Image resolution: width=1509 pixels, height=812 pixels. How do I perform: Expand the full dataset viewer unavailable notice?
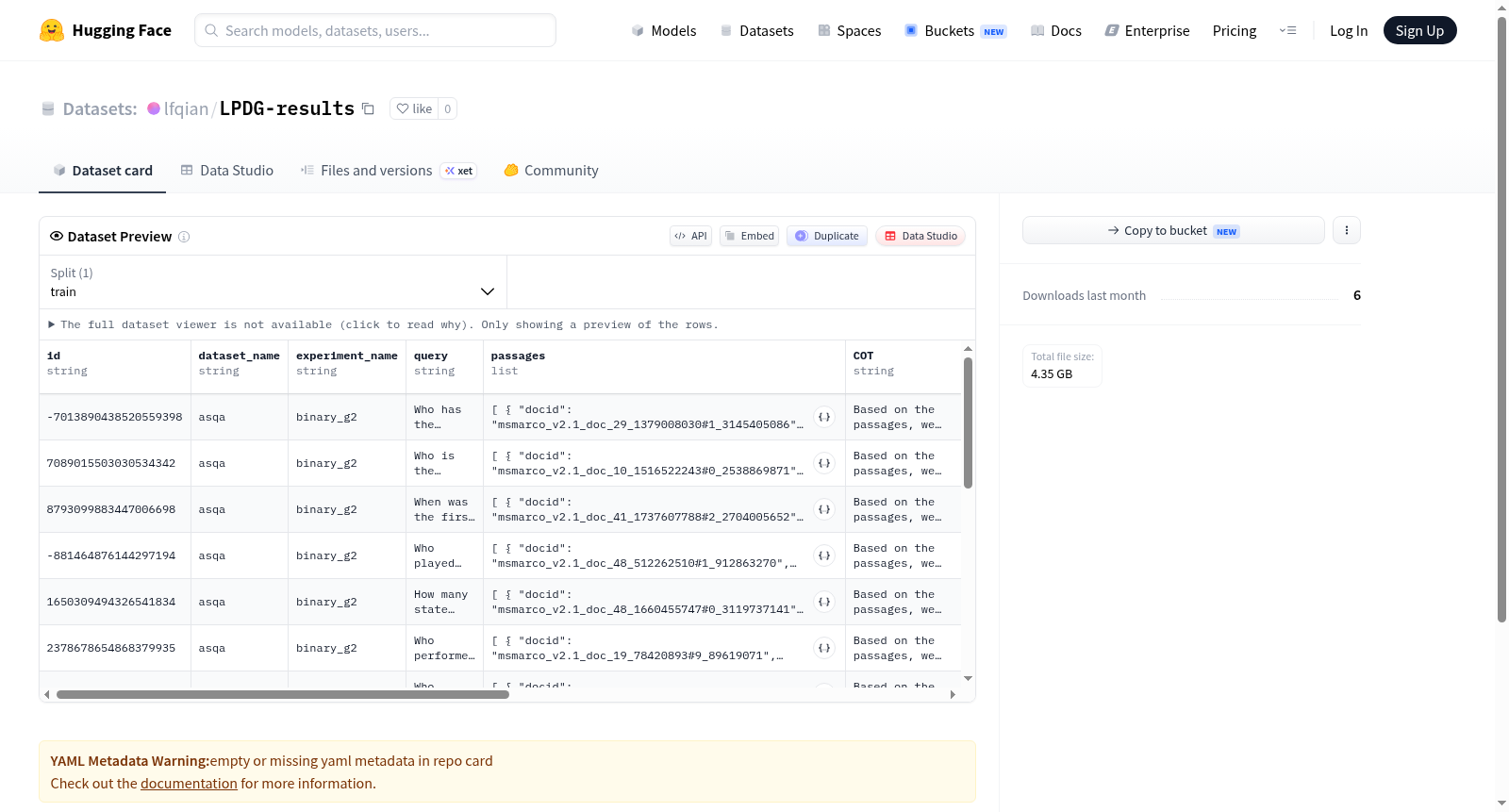pos(384,324)
